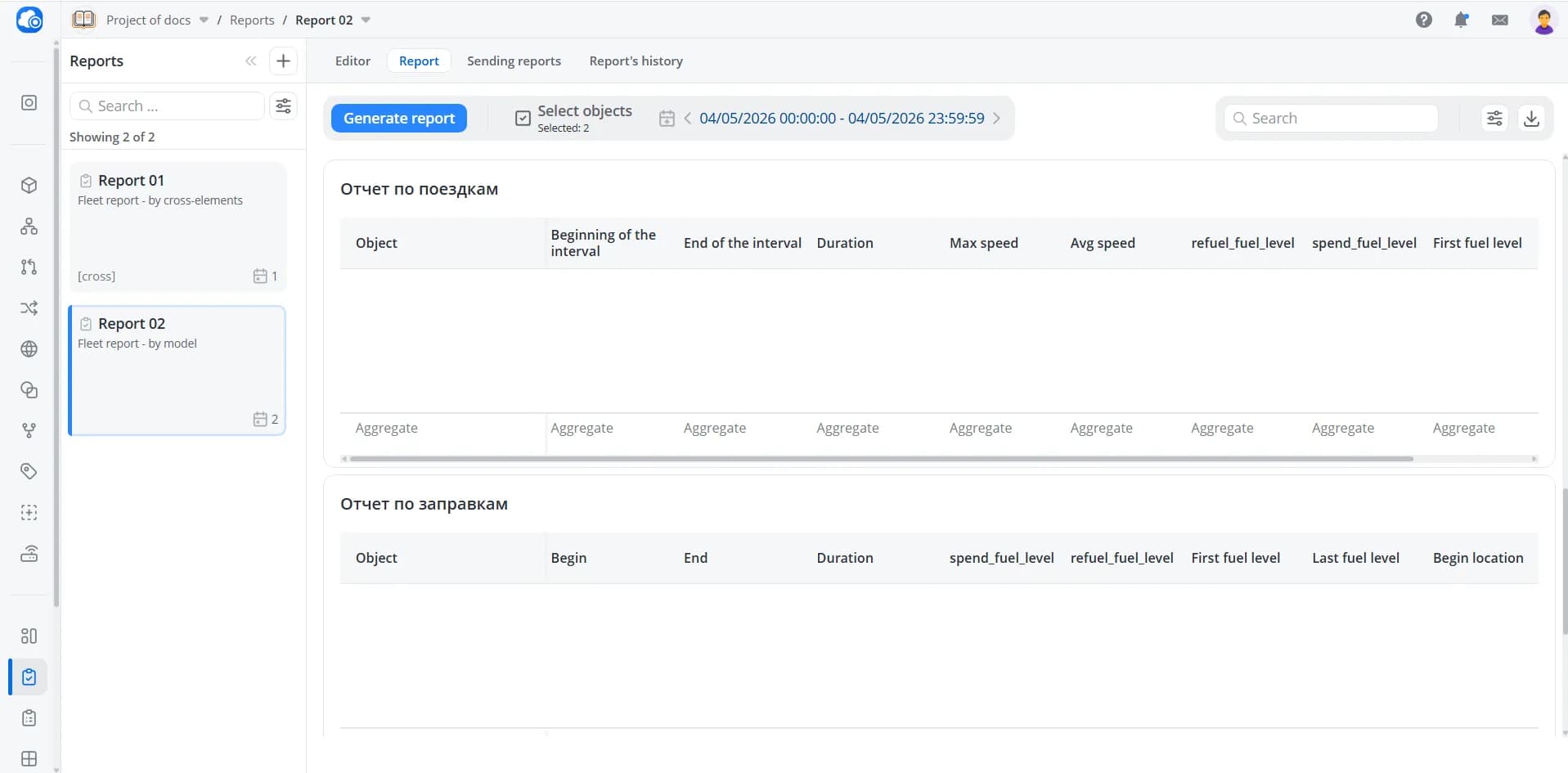The image size is (1568, 773).
Task: Expand the Project of docs dropdown arrow
Action: tap(204, 20)
